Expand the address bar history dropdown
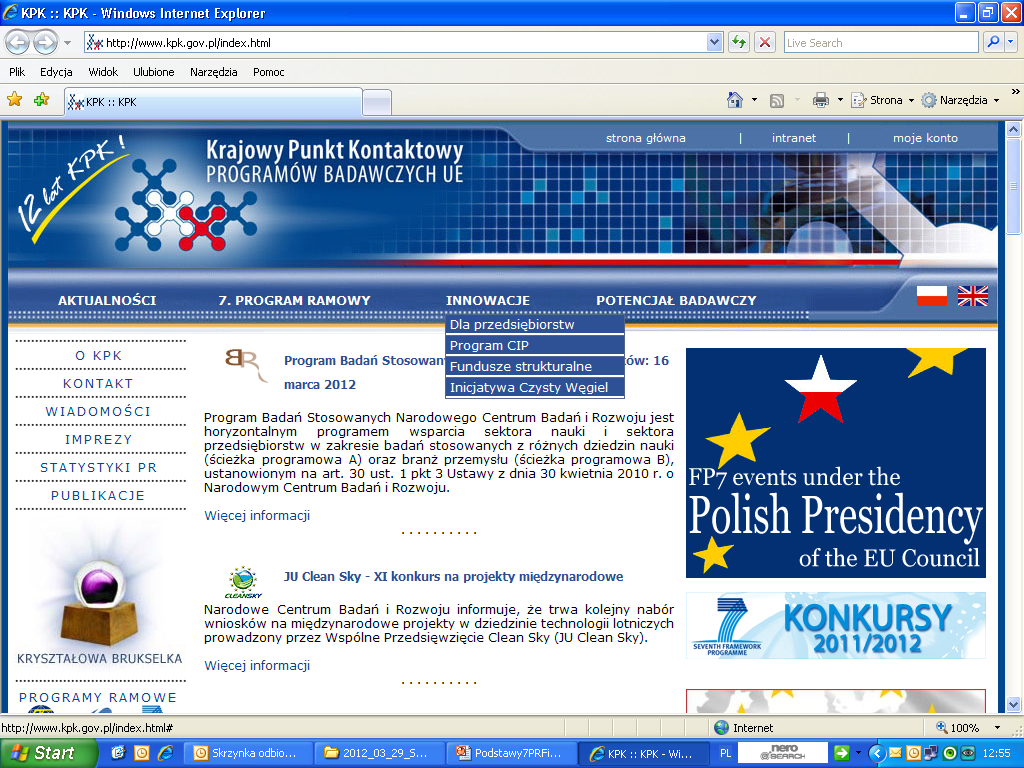This screenshot has height=768, width=1024. point(714,43)
